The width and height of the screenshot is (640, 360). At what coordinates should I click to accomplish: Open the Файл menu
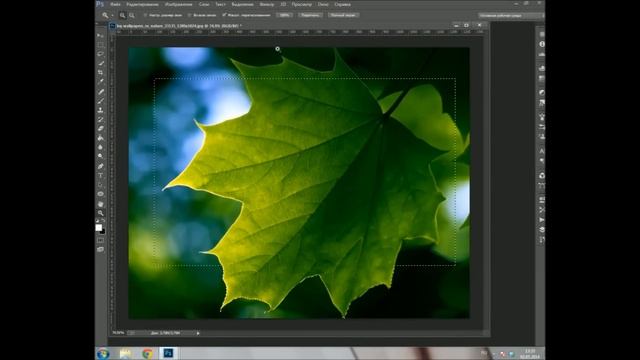[115, 4]
